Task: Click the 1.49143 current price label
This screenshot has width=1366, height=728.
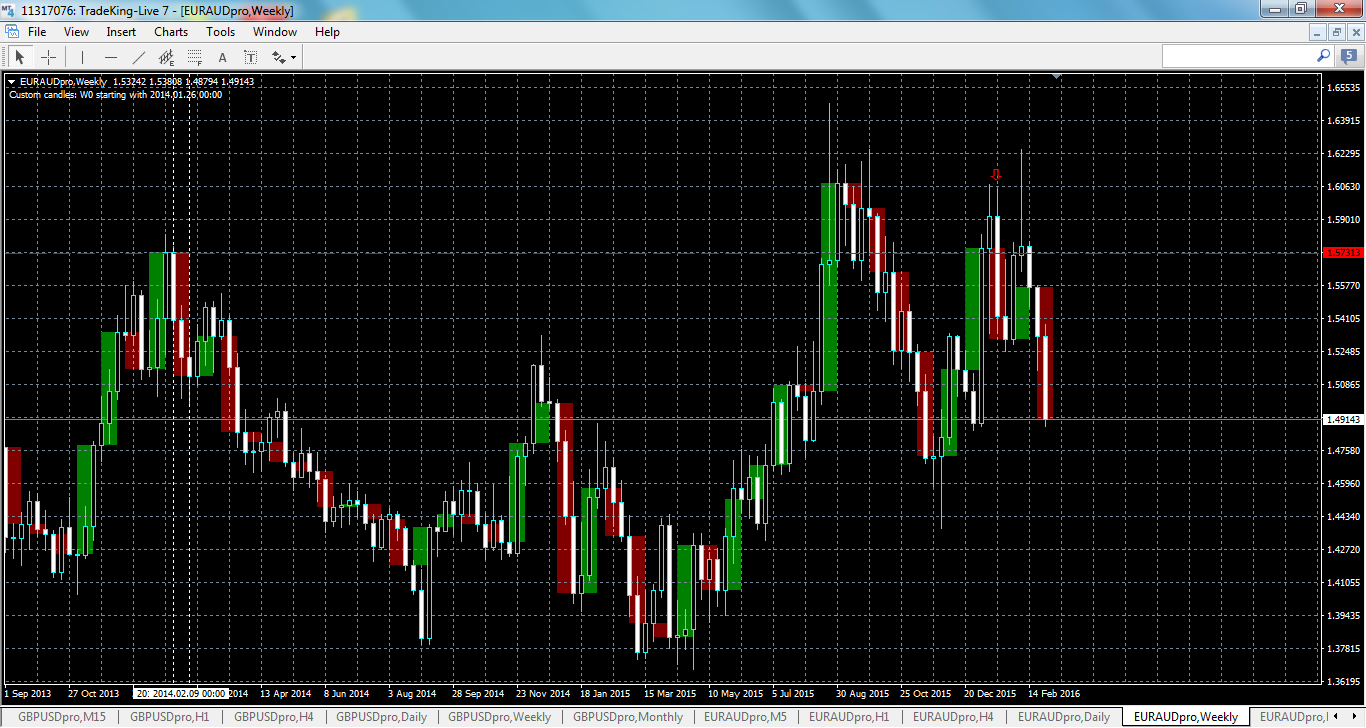Action: (x=1343, y=419)
